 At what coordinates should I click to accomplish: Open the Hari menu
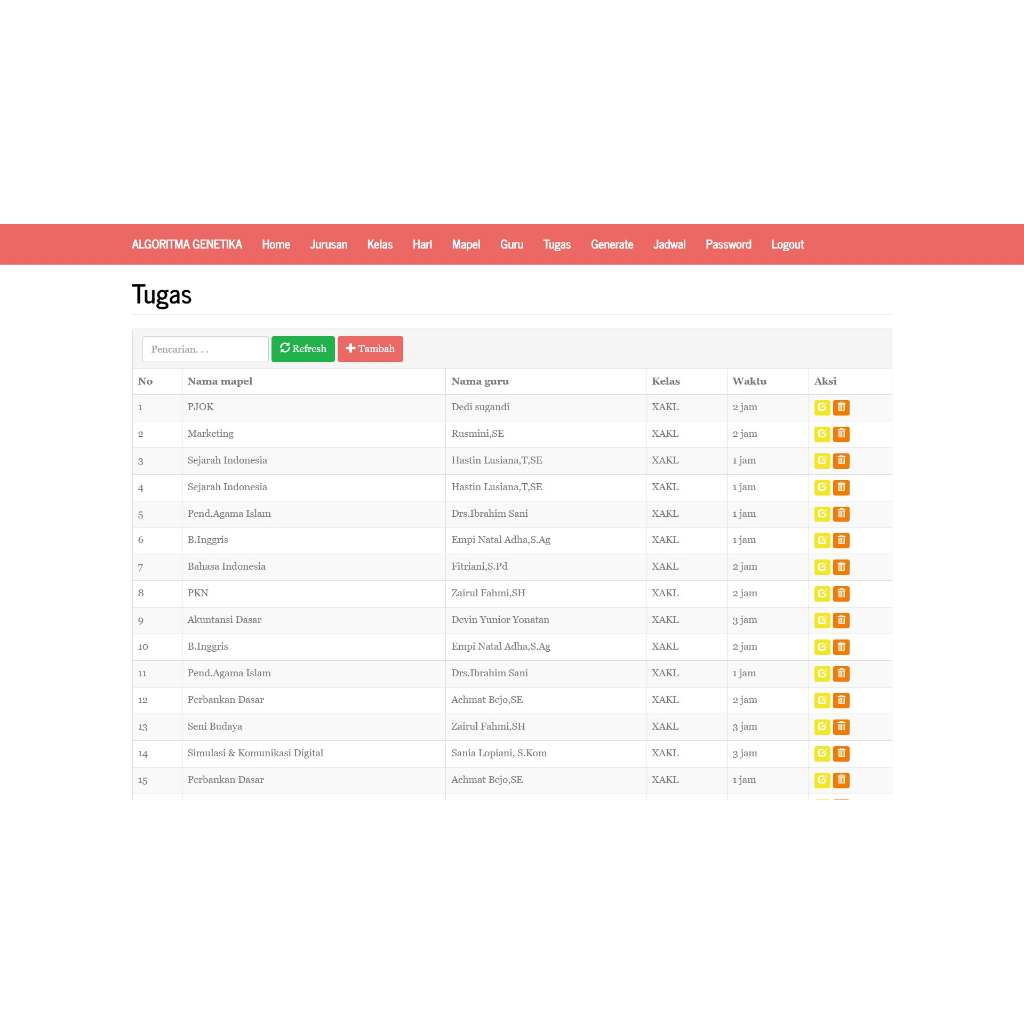[x=422, y=244]
